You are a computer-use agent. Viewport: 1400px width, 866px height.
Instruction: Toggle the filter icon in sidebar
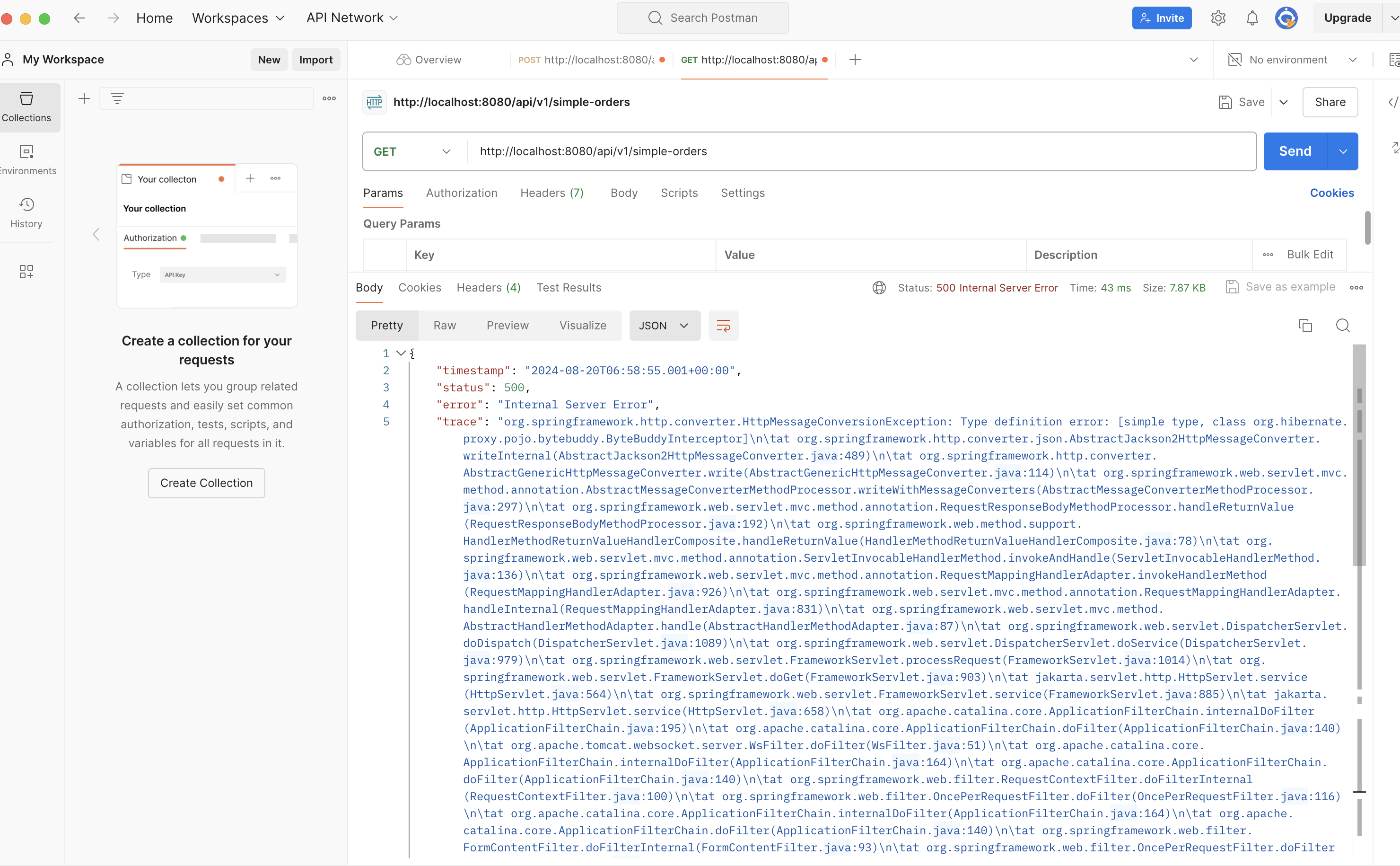[117, 98]
